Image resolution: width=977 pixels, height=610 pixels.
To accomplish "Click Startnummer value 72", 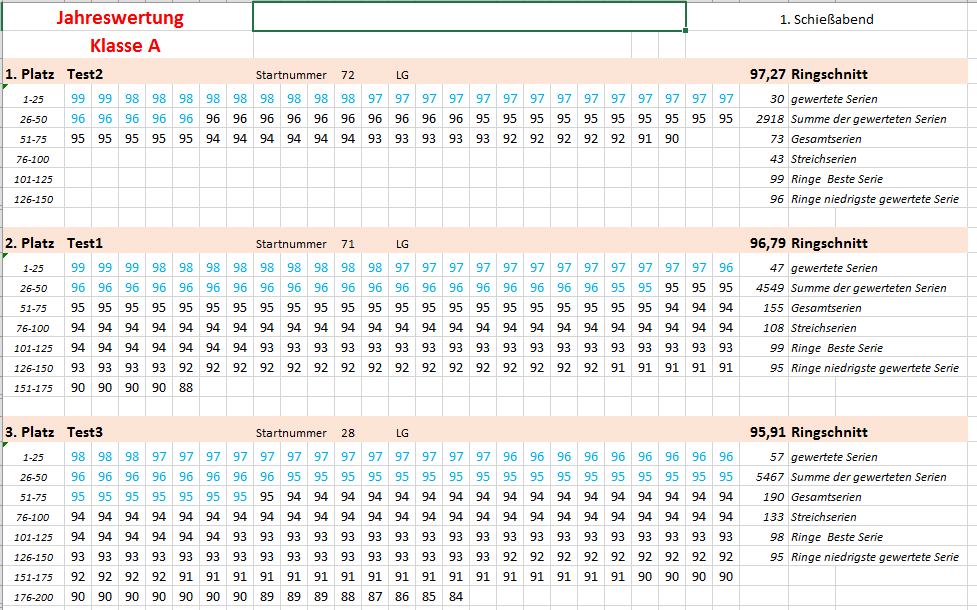I will point(348,75).
